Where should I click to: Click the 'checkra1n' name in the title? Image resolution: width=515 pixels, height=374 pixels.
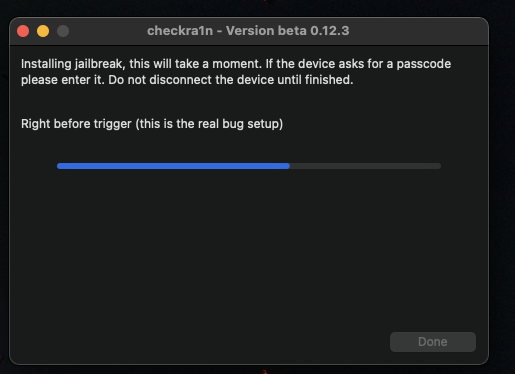point(180,31)
